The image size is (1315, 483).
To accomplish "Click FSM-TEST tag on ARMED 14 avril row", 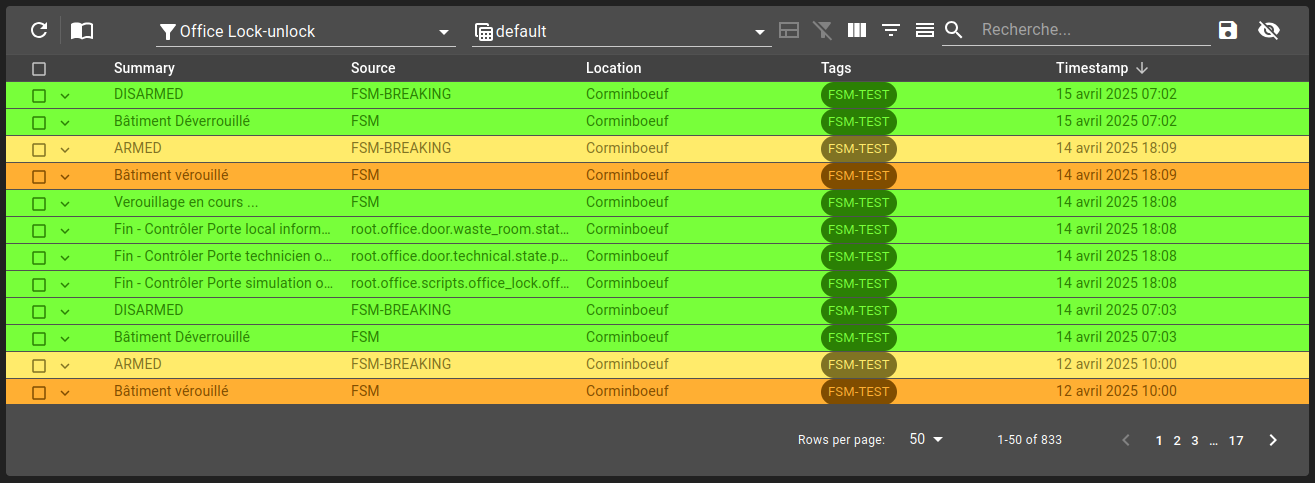I will pos(859,149).
